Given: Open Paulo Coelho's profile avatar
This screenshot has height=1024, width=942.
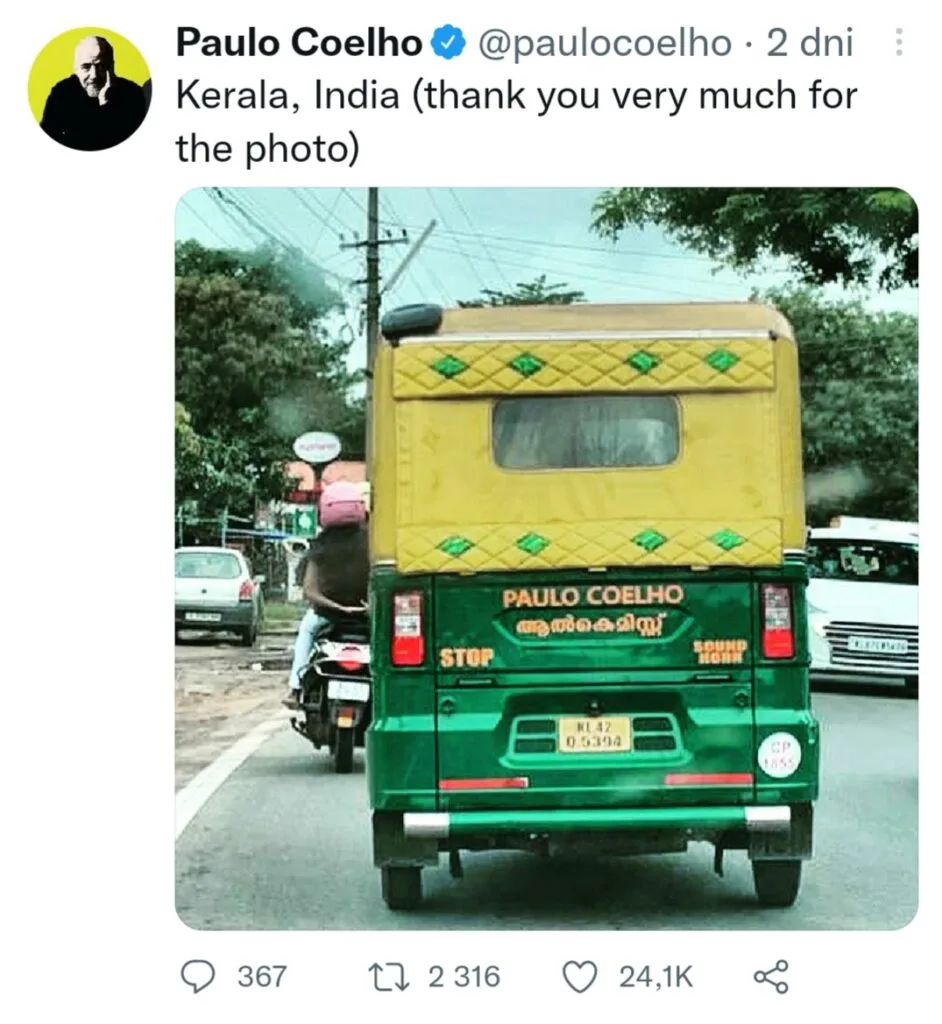Looking at the screenshot, I should click(x=90, y=88).
